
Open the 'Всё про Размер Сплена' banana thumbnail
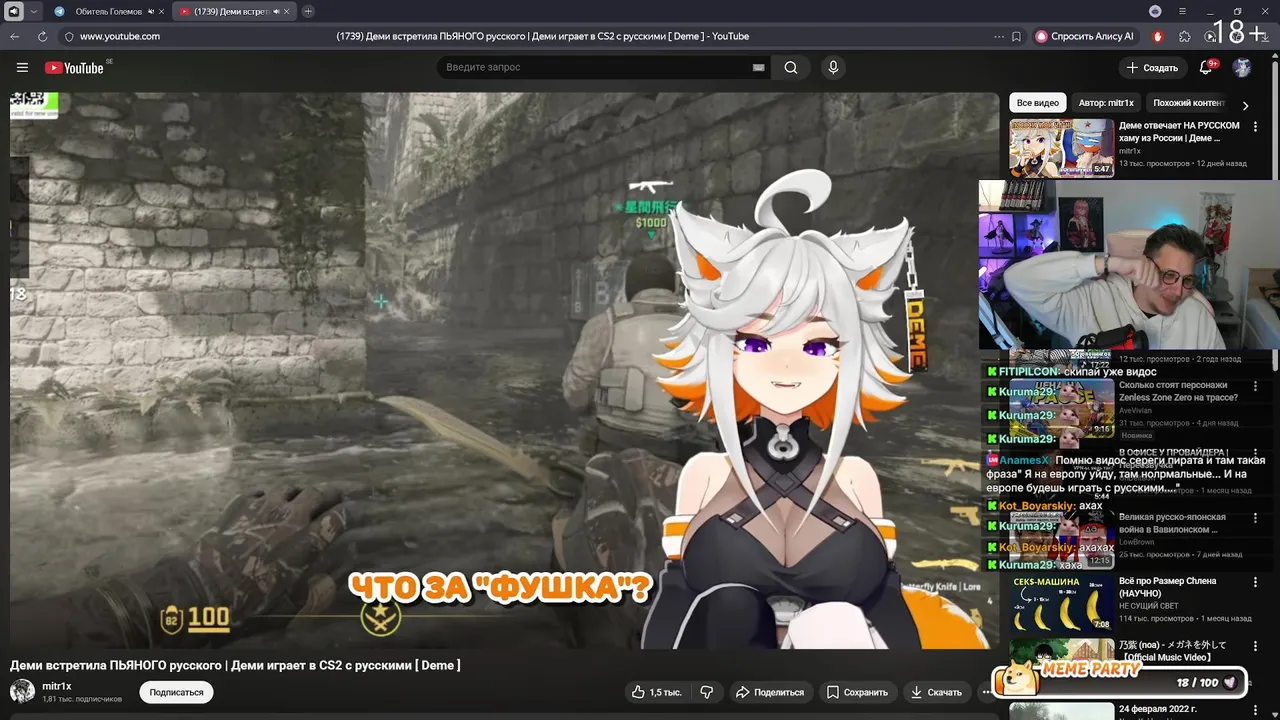tap(1061, 602)
